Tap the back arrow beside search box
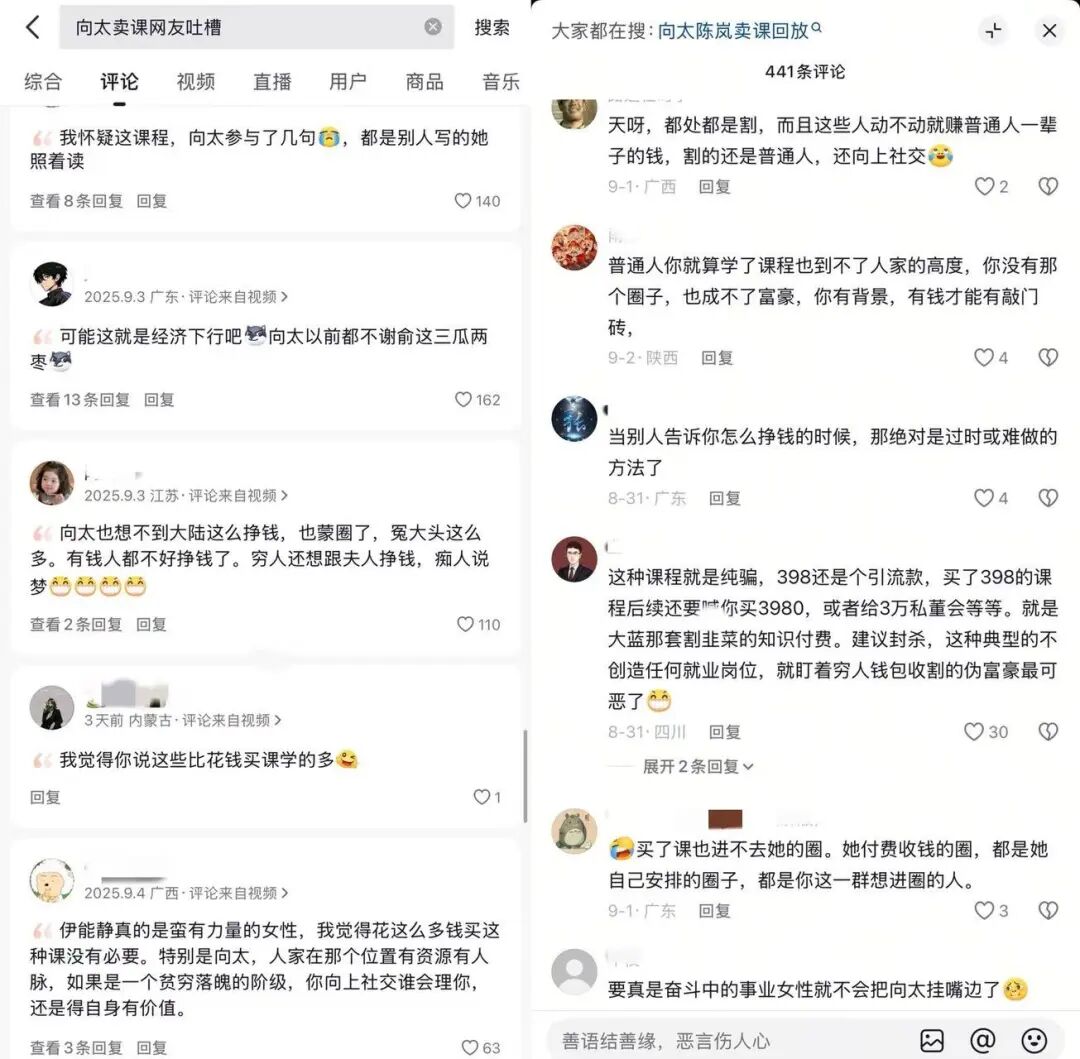This screenshot has height=1059, width=1080. click(32, 28)
